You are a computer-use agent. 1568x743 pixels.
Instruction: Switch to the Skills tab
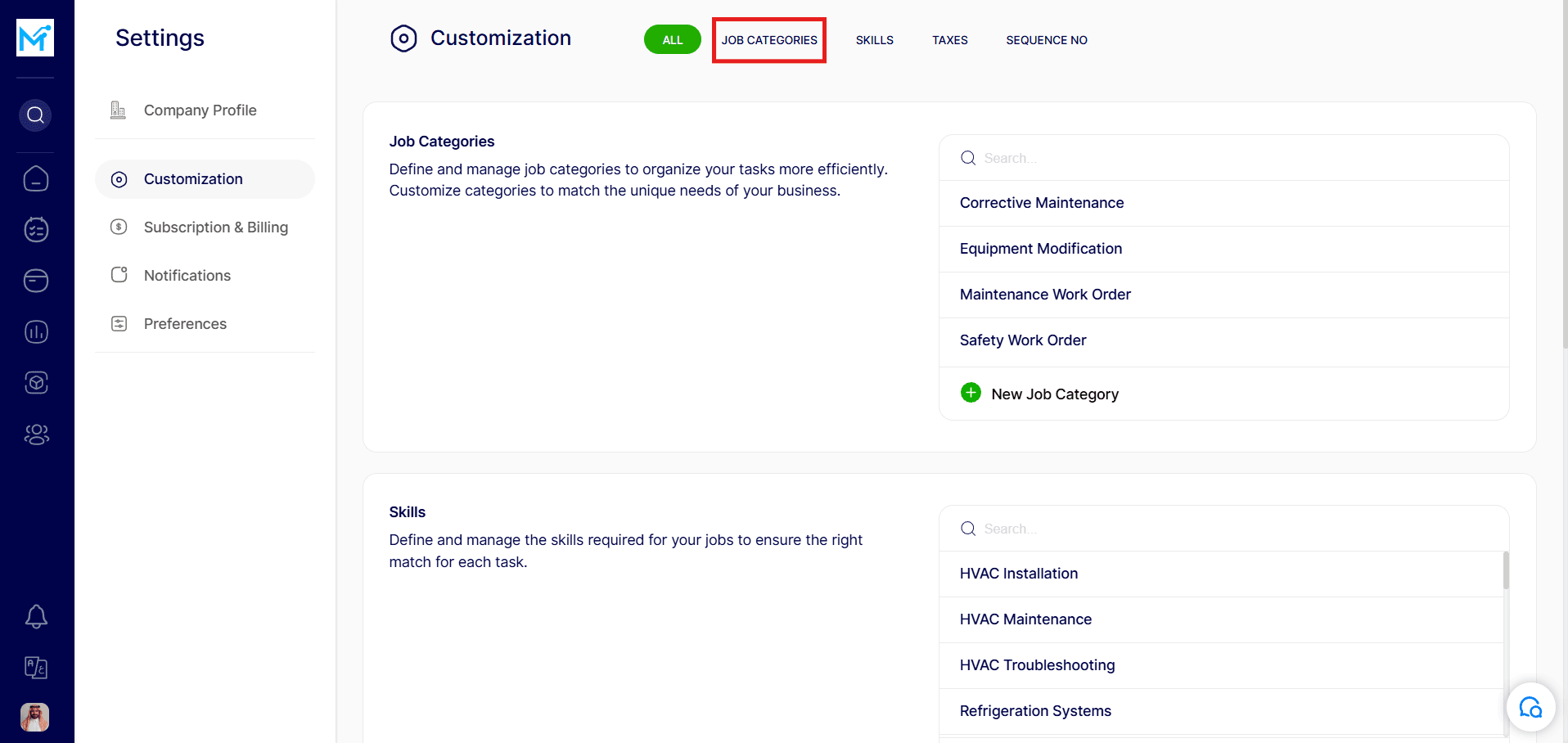tap(874, 40)
